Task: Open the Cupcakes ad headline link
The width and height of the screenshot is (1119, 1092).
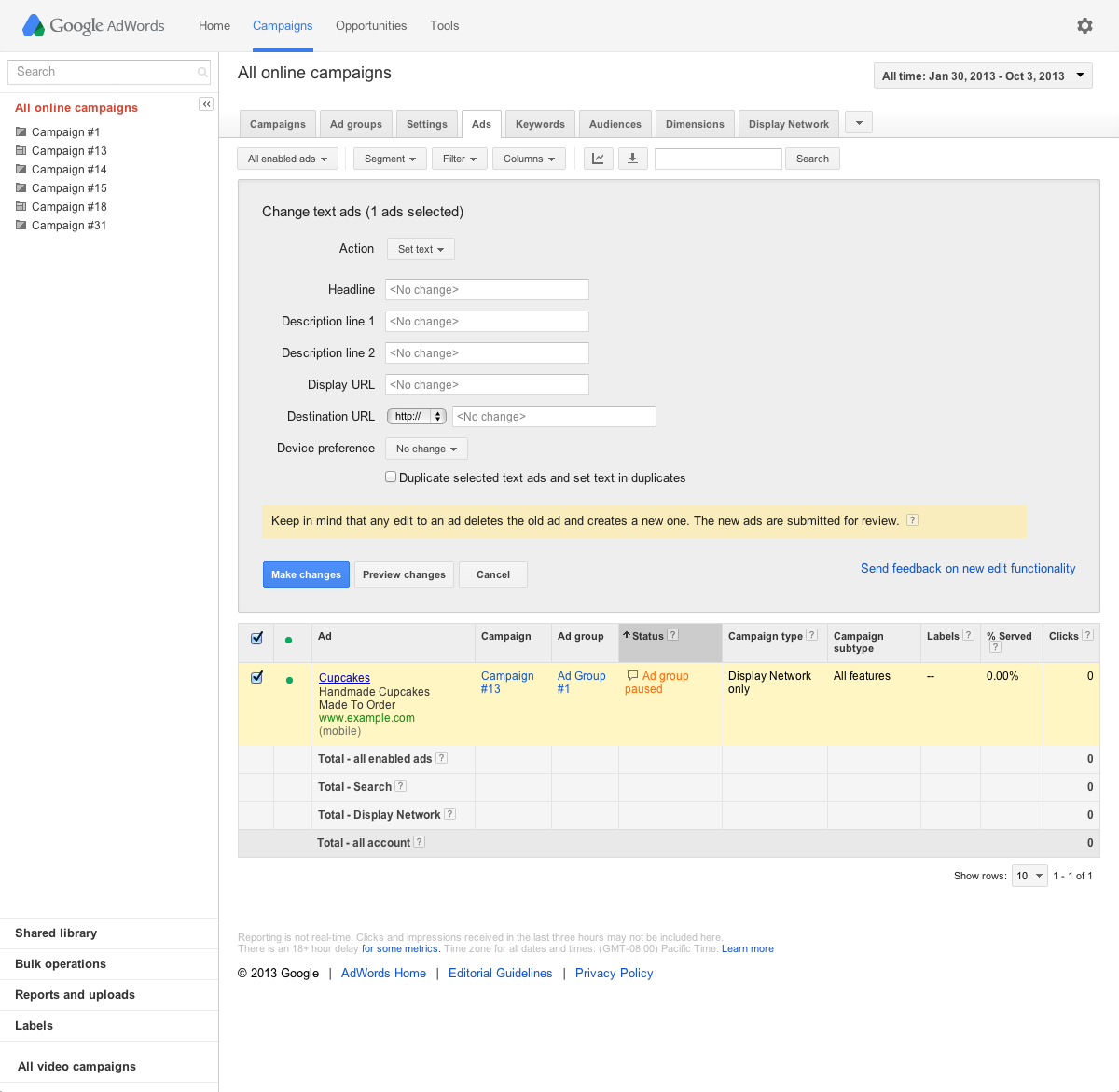Action: [x=344, y=678]
